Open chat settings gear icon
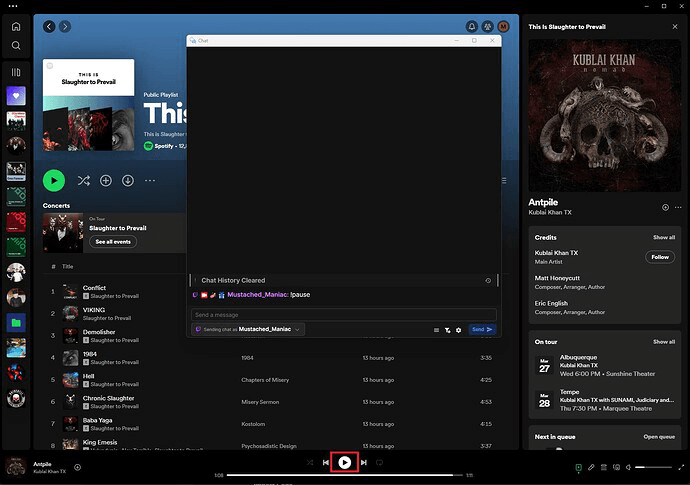 [459, 330]
